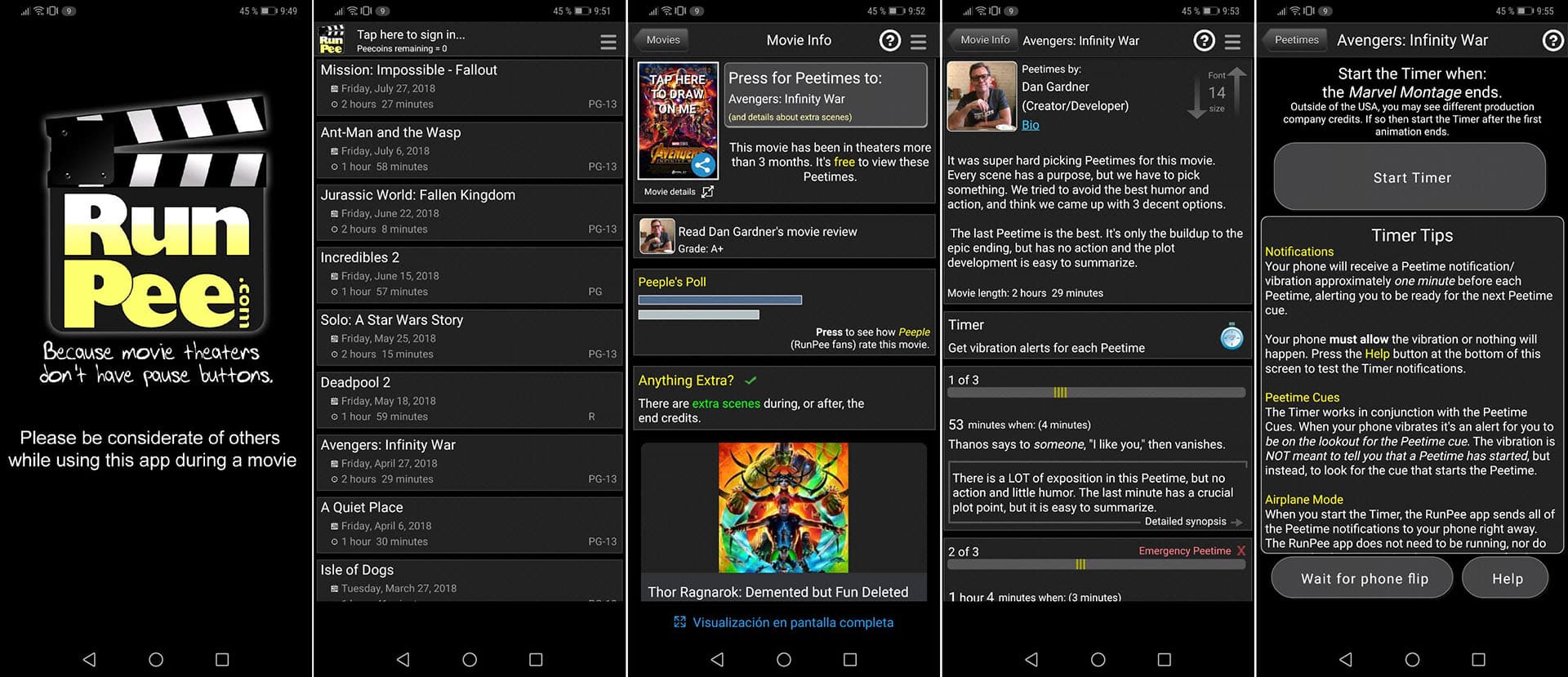Select Avengers: Infinity War in the movie list

click(x=469, y=461)
